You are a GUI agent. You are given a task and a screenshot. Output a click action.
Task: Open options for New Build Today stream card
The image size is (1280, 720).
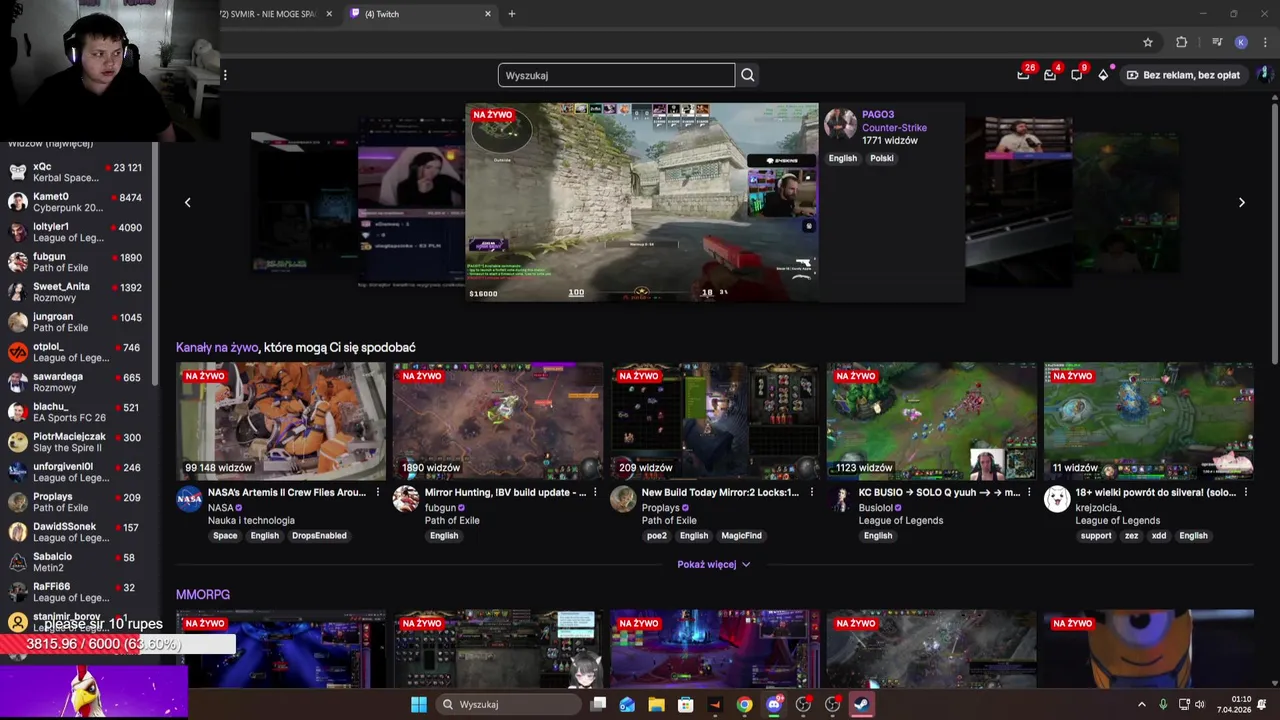pos(811,492)
